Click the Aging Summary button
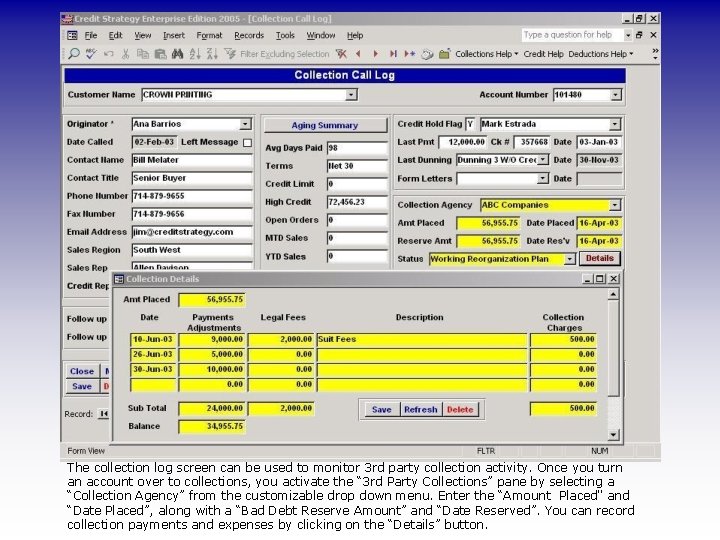Screen dimensions: 720x540 point(325,125)
